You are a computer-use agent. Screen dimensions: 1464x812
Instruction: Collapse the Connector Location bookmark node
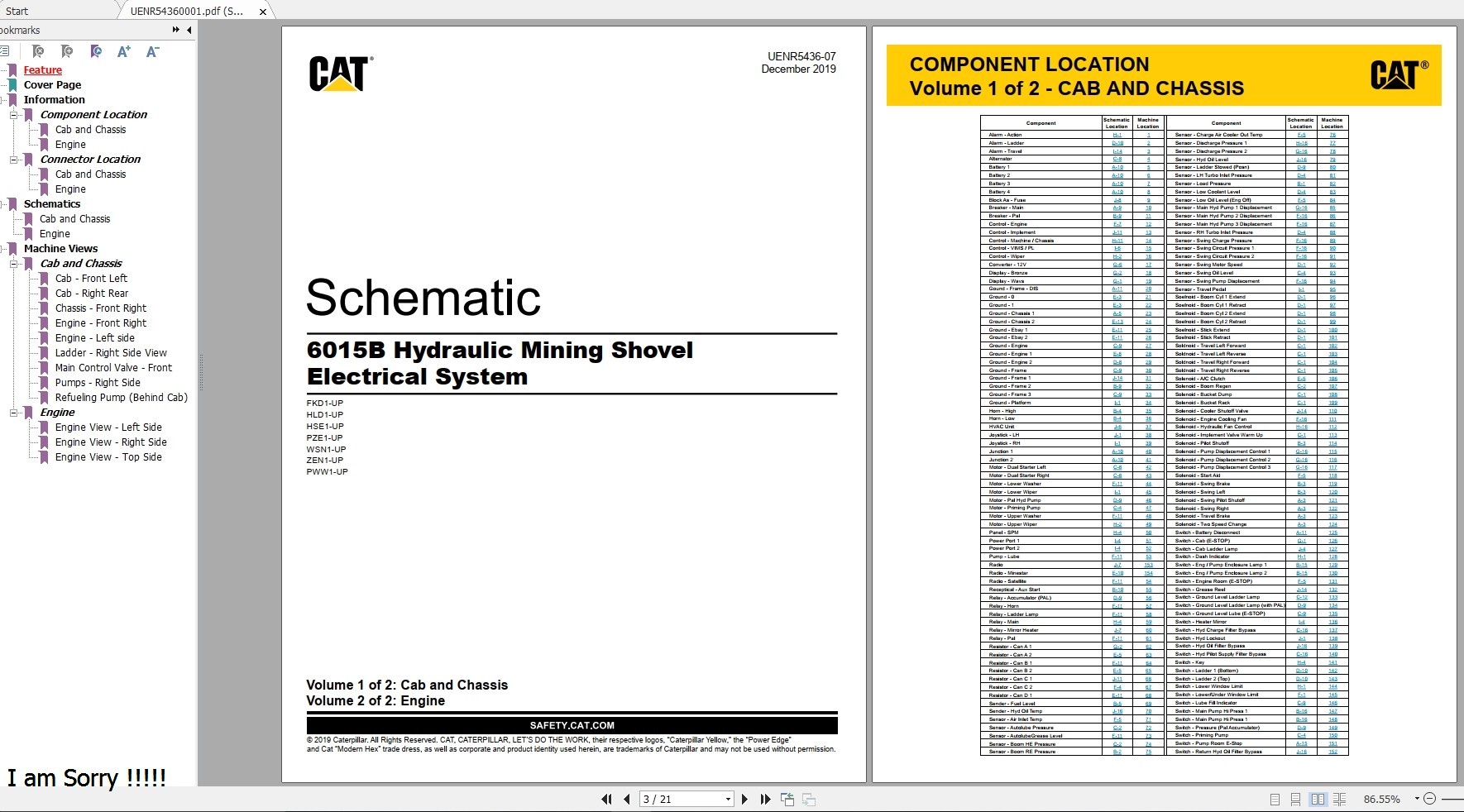pyautogui.click(x=14, y=160)
